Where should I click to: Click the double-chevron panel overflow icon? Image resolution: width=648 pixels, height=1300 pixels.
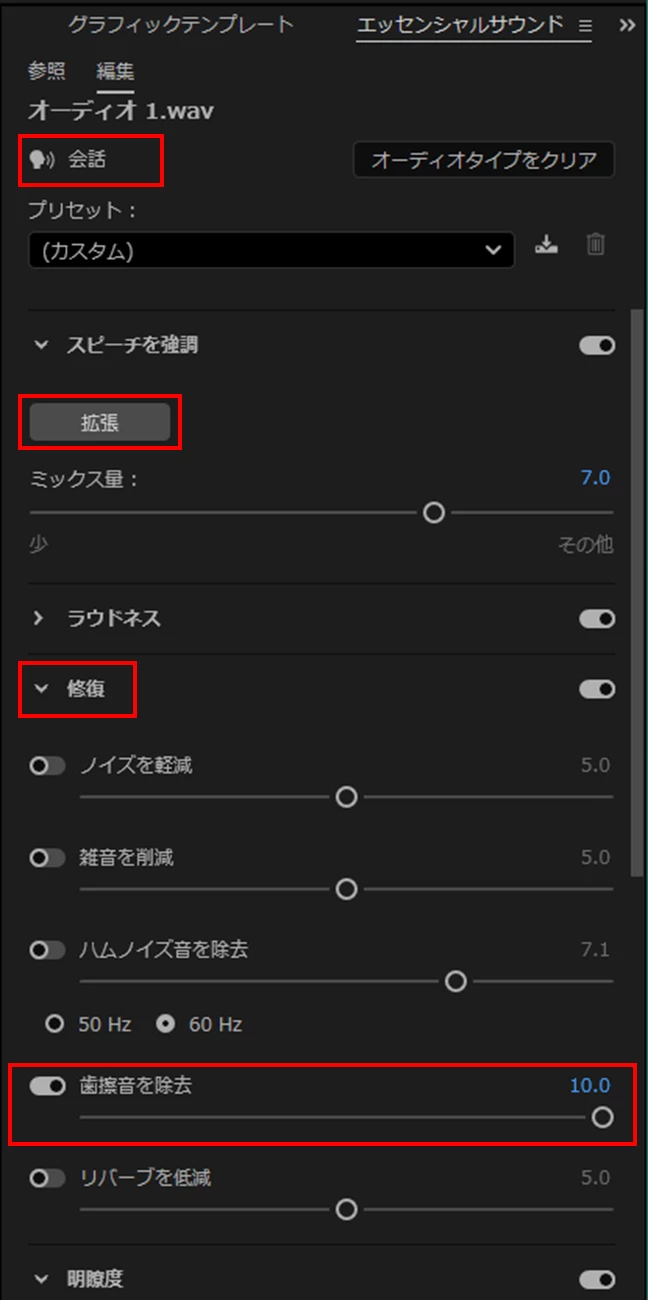[627, 24]
